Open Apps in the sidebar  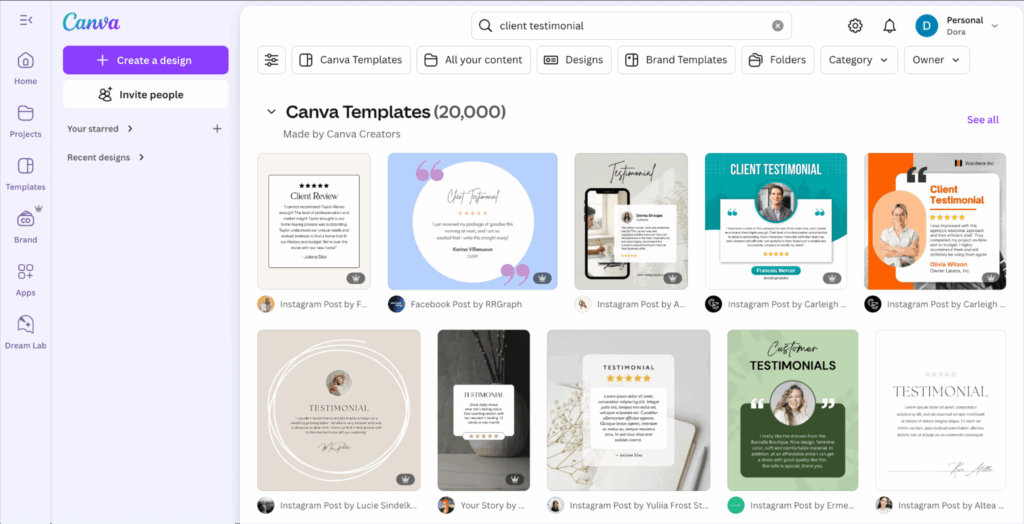tap(26, 279)
